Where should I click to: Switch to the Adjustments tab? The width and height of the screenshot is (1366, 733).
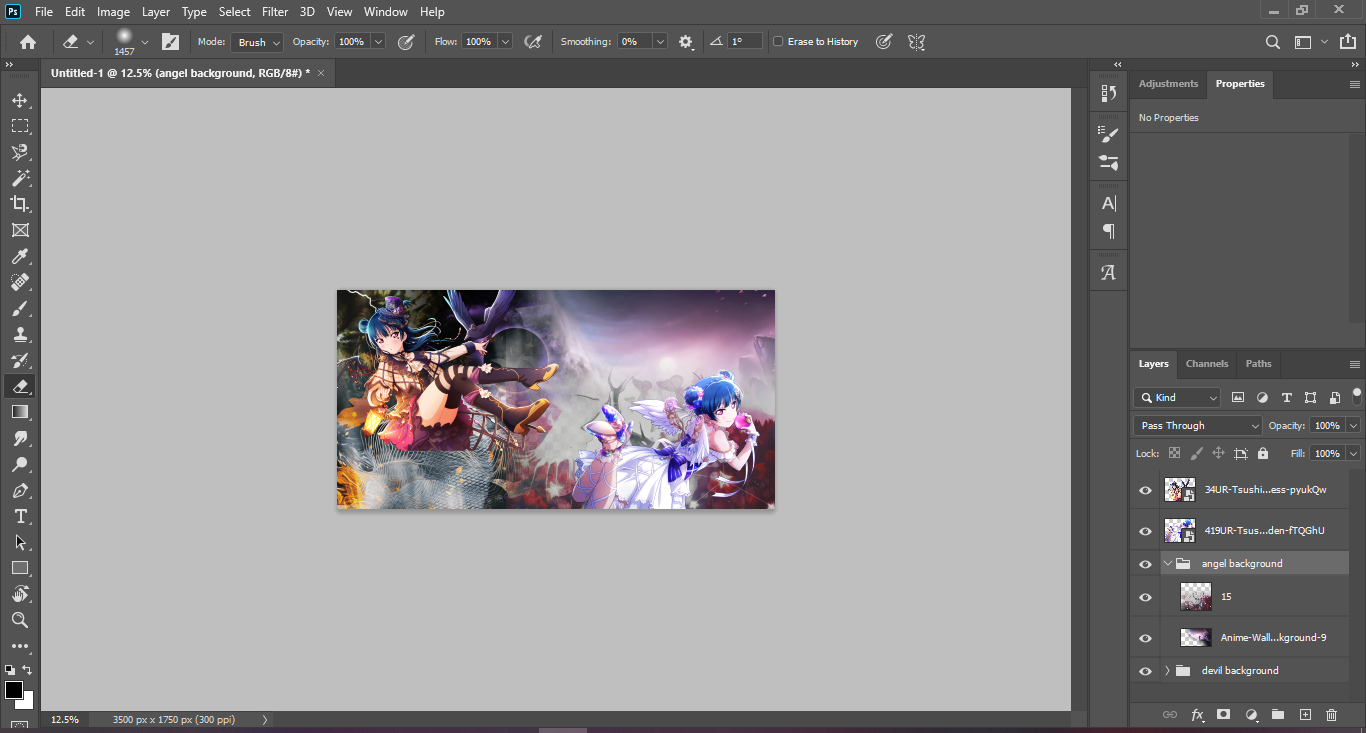[1168, 84]
